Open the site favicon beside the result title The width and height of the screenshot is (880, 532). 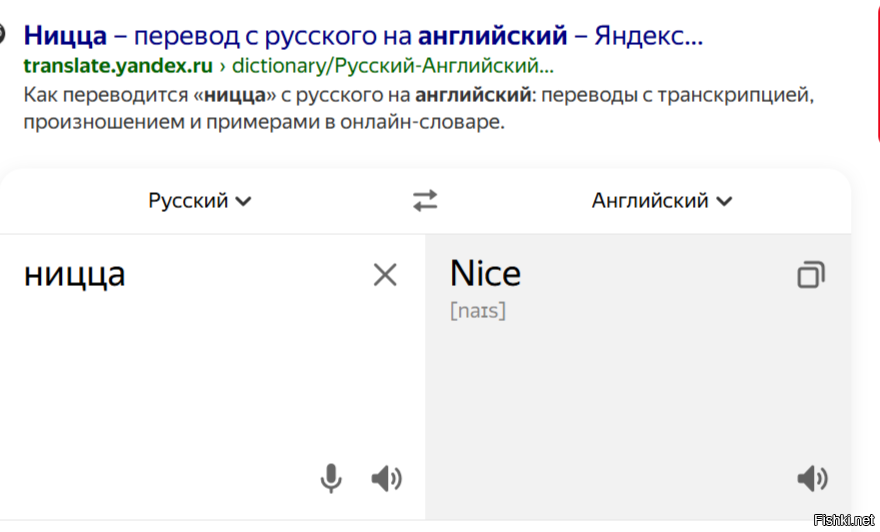click(2, 34)
